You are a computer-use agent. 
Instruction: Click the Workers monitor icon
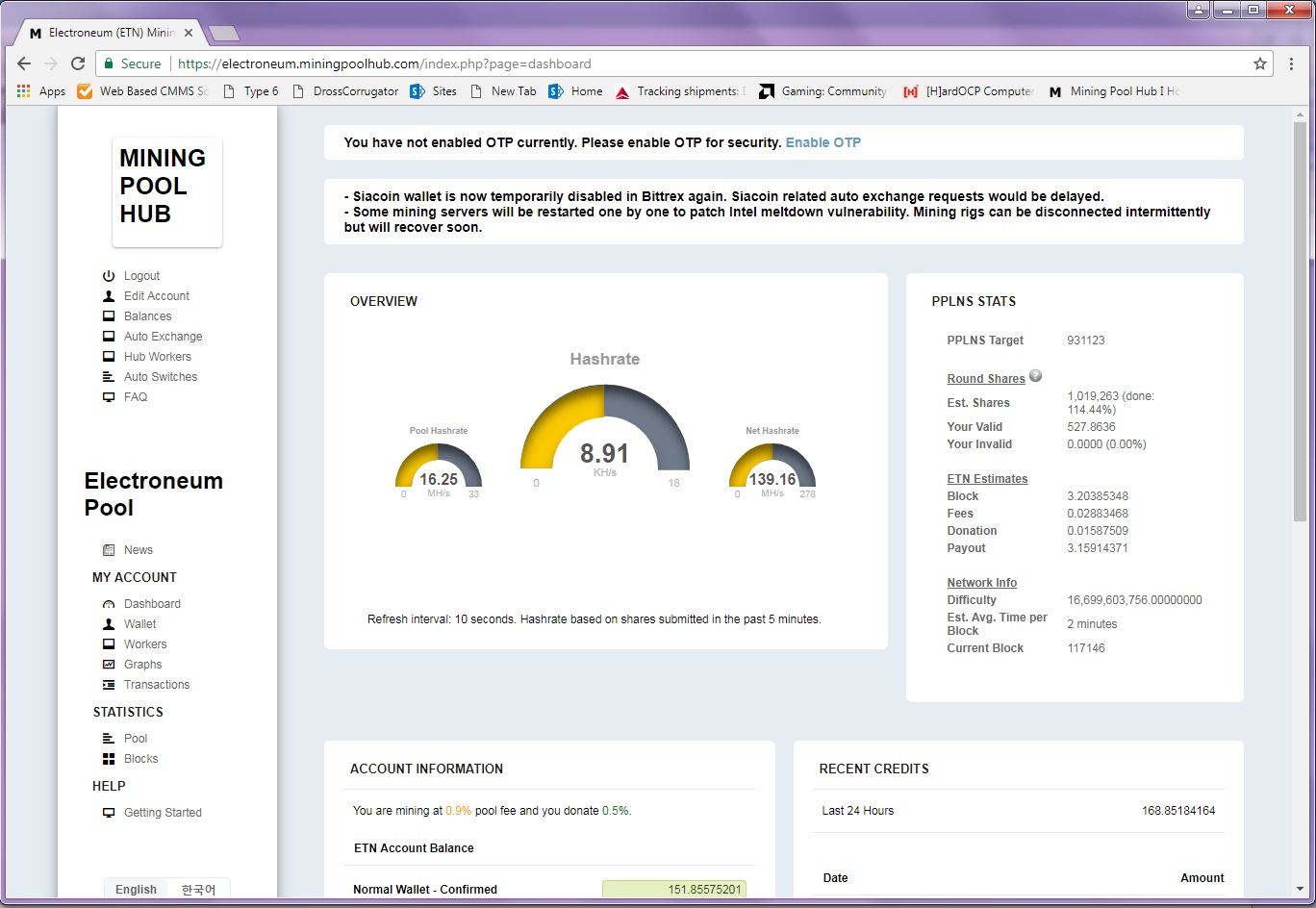[109, 644]
